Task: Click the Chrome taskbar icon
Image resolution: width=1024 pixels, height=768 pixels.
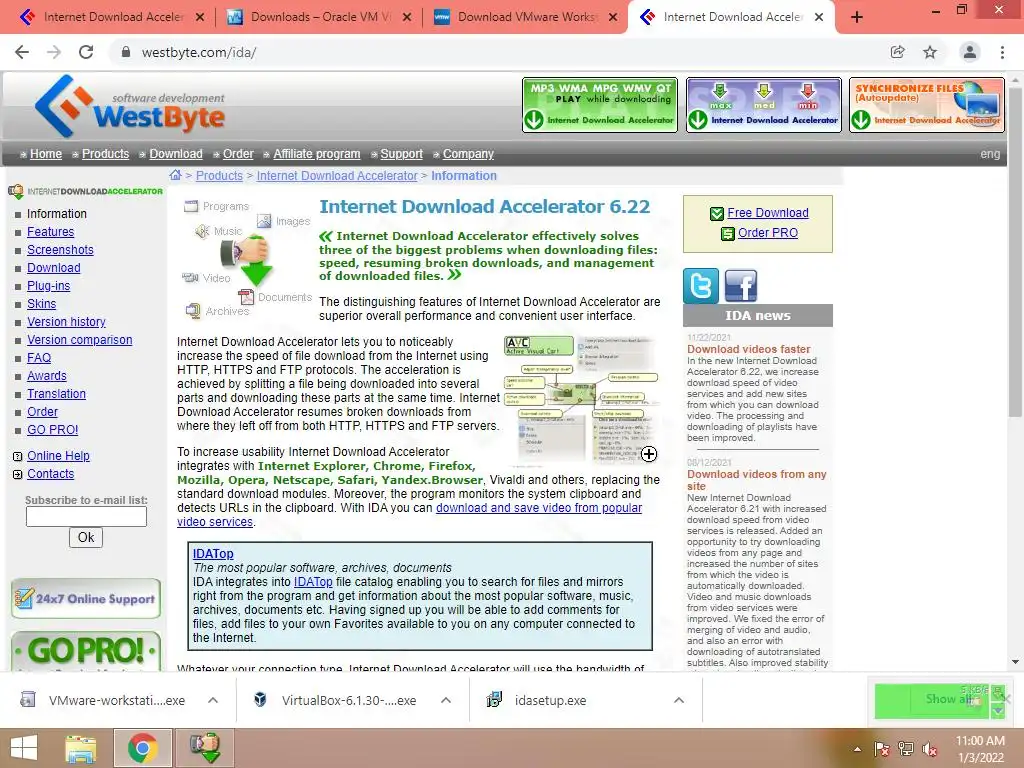Action: (143, 748)
